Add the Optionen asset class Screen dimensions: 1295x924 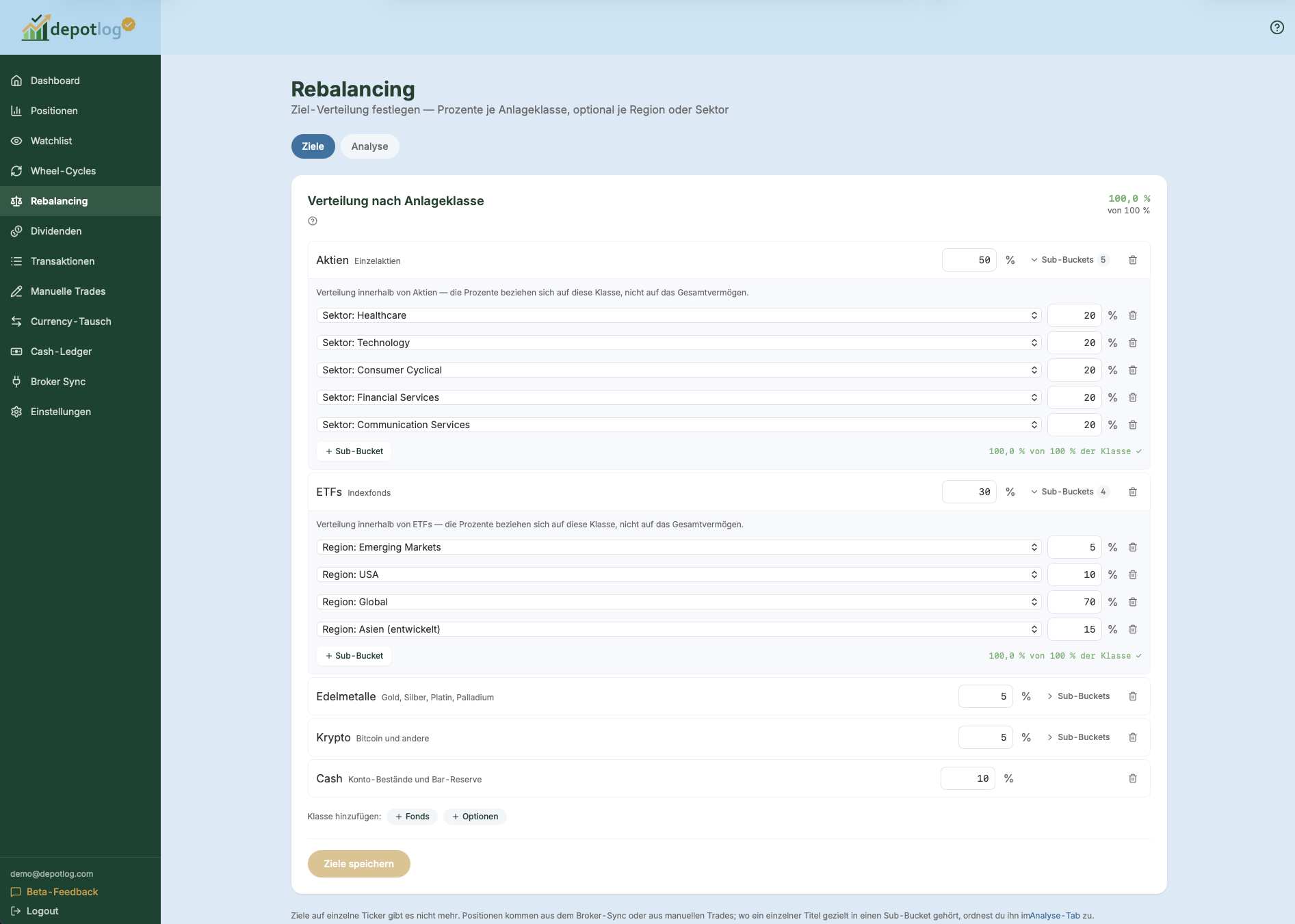[475, 817]
